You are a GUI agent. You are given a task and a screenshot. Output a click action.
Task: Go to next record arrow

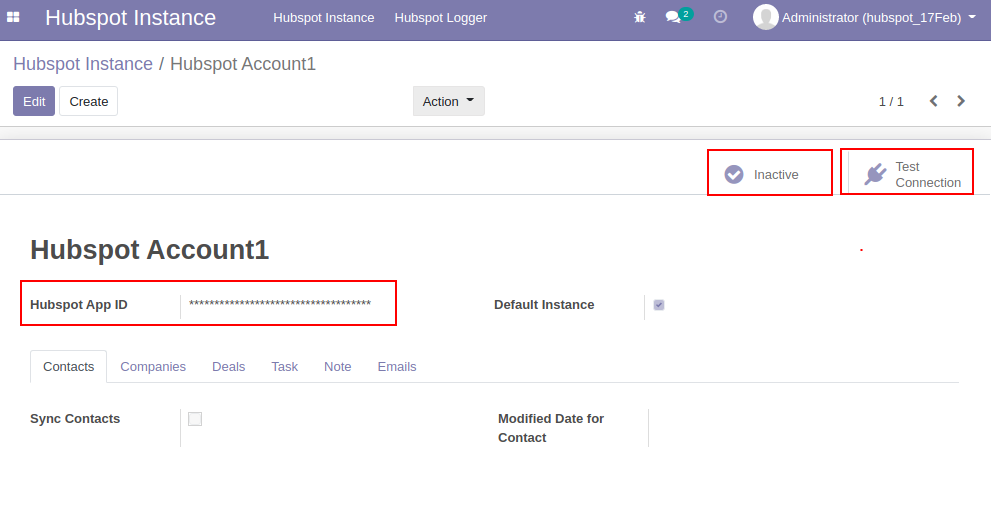coord(961,101)
